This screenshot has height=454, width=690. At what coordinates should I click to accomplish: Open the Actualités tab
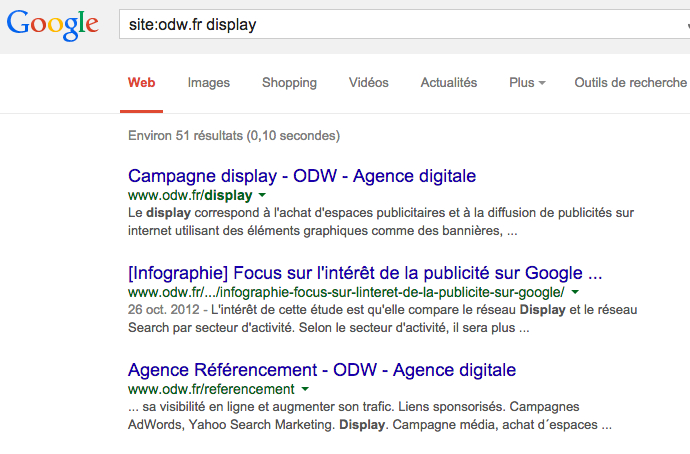[x=449, y=83]
